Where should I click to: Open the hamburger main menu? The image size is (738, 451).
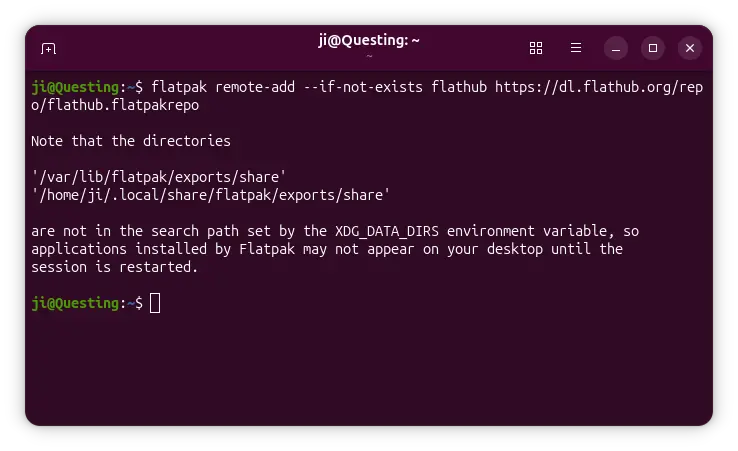[x=576, y=48]
